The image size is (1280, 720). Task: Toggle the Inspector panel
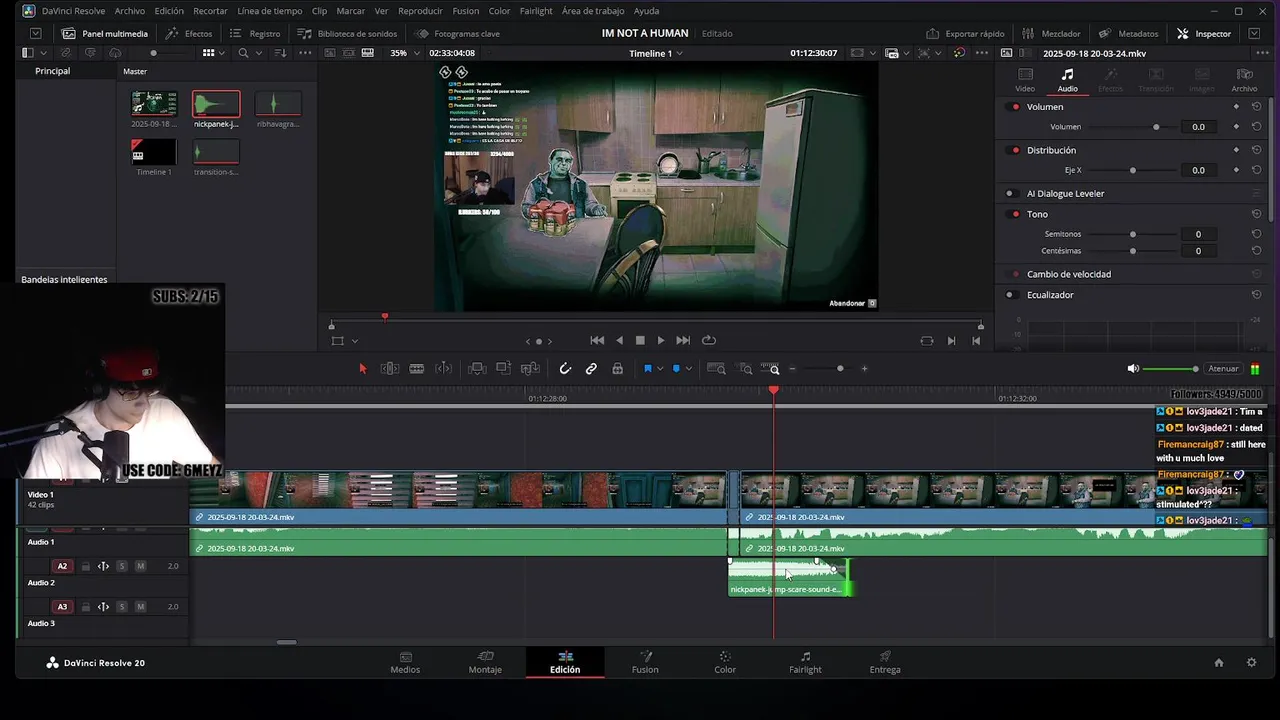[1204, 33]
